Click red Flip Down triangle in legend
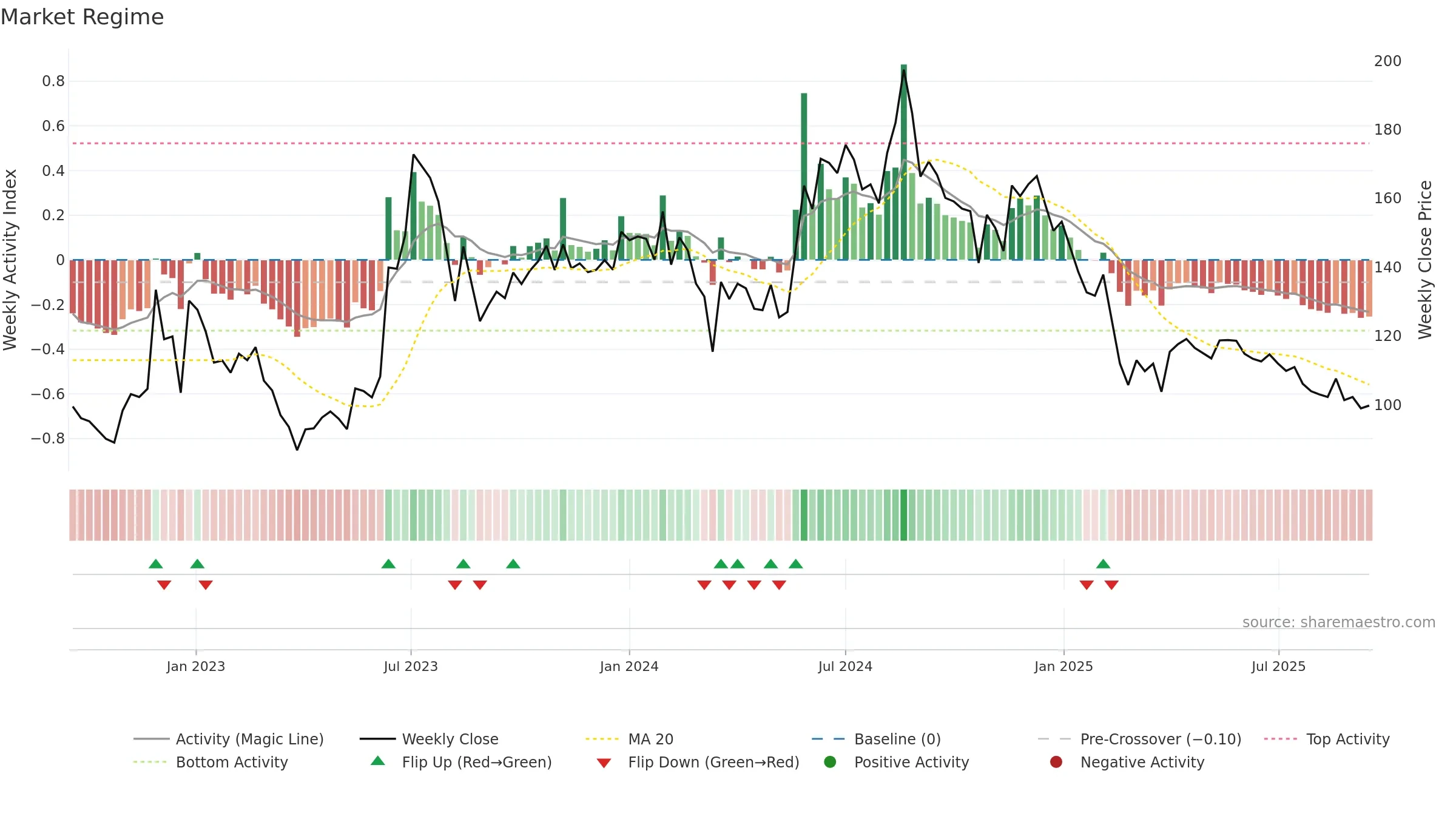 tap(604, 763)
